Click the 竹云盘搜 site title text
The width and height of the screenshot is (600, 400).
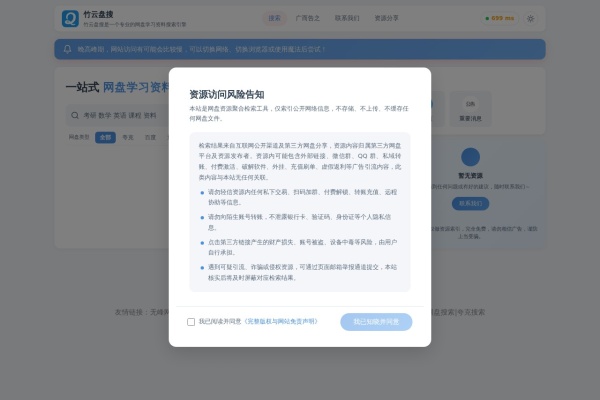(98, 15)
